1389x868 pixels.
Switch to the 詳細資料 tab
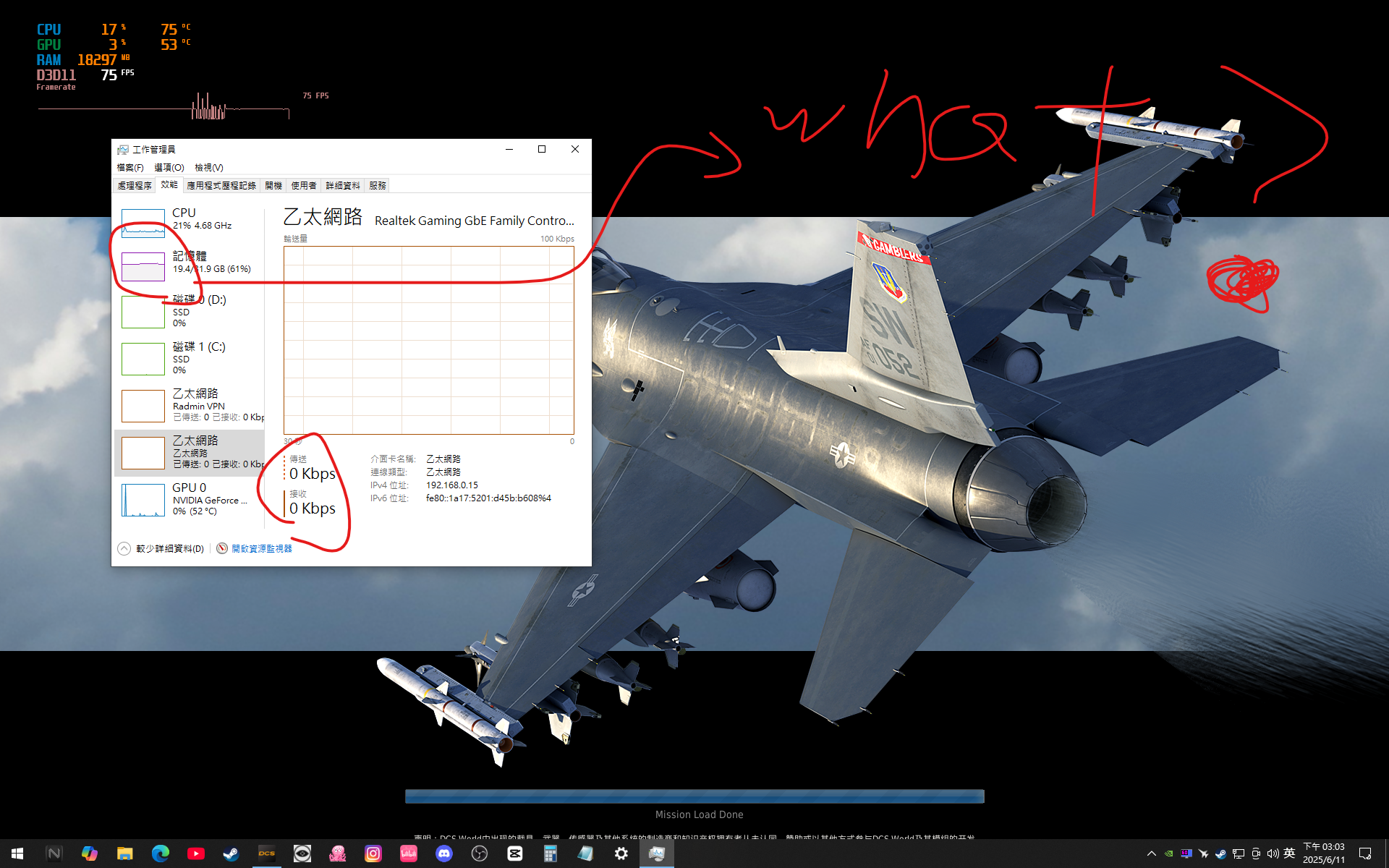point(343,186)
